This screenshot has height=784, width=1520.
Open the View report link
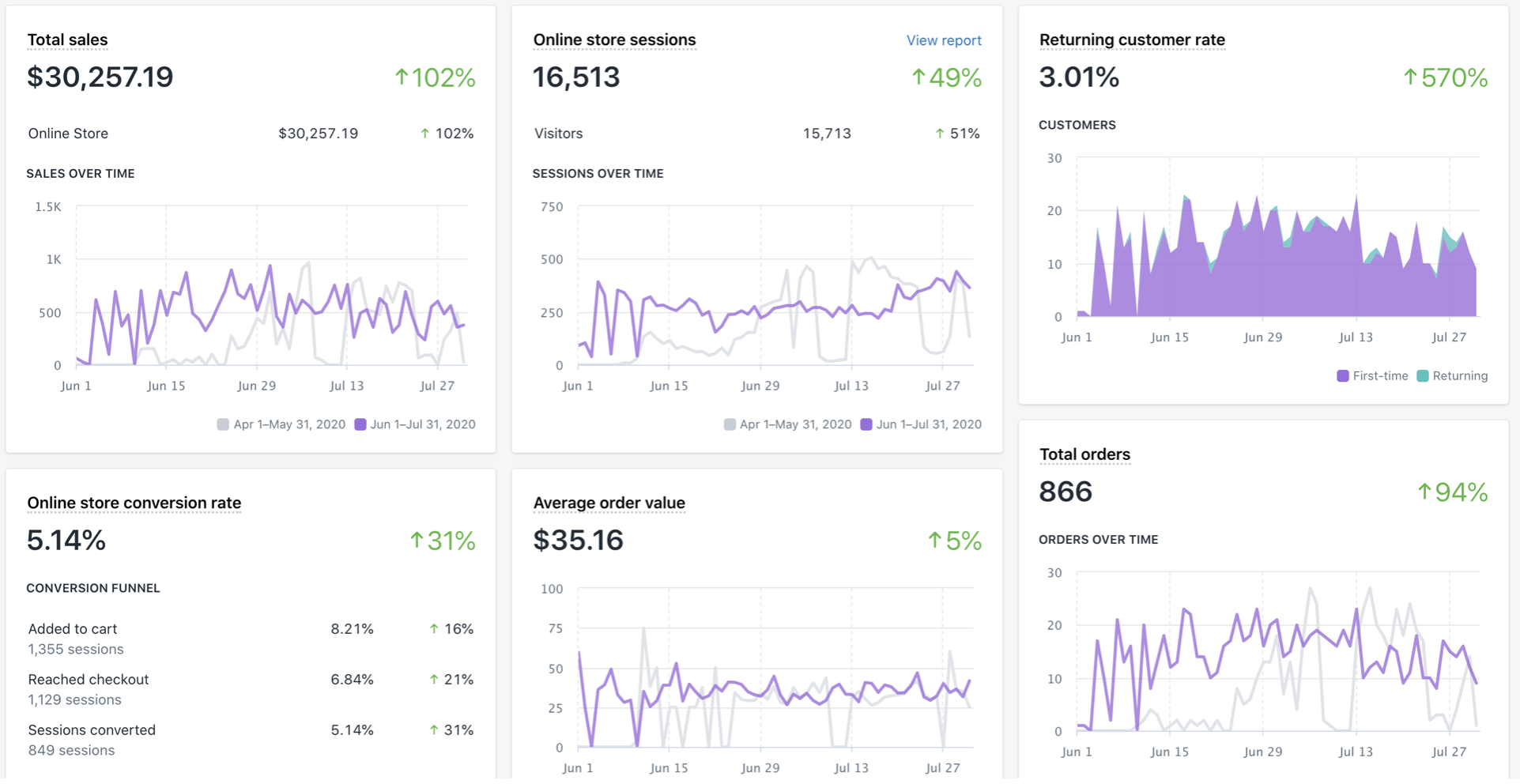[x=943, y=40]
